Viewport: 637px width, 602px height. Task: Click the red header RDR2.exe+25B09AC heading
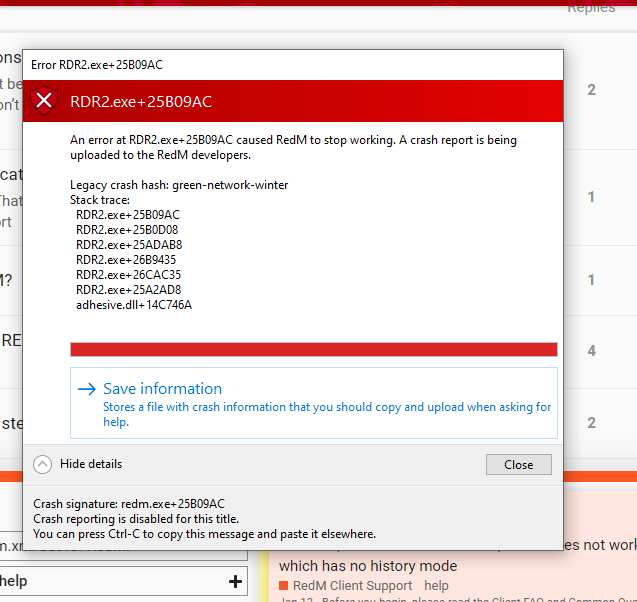pyautogui.click(x=141, y=102)
